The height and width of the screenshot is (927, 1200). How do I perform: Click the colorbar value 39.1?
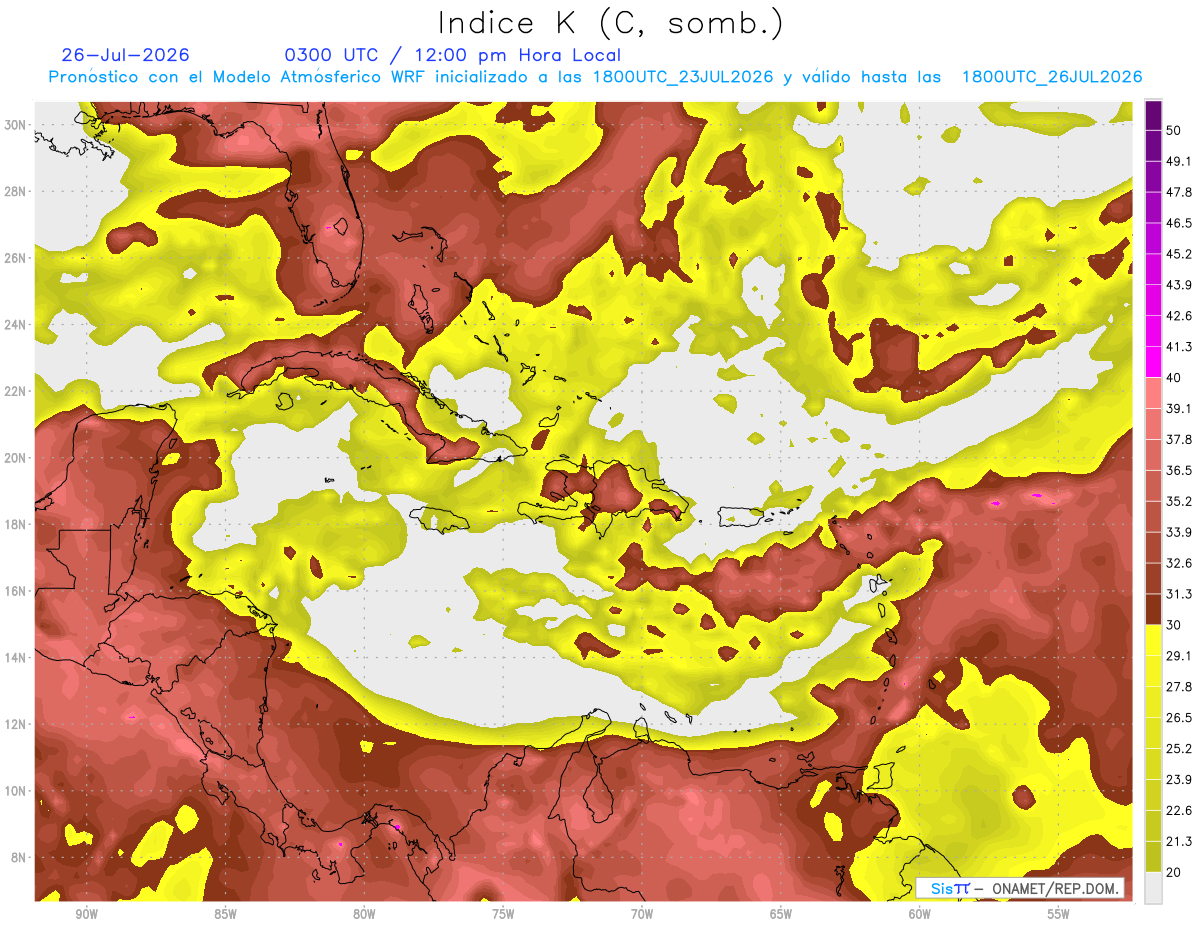[1179, 408]
